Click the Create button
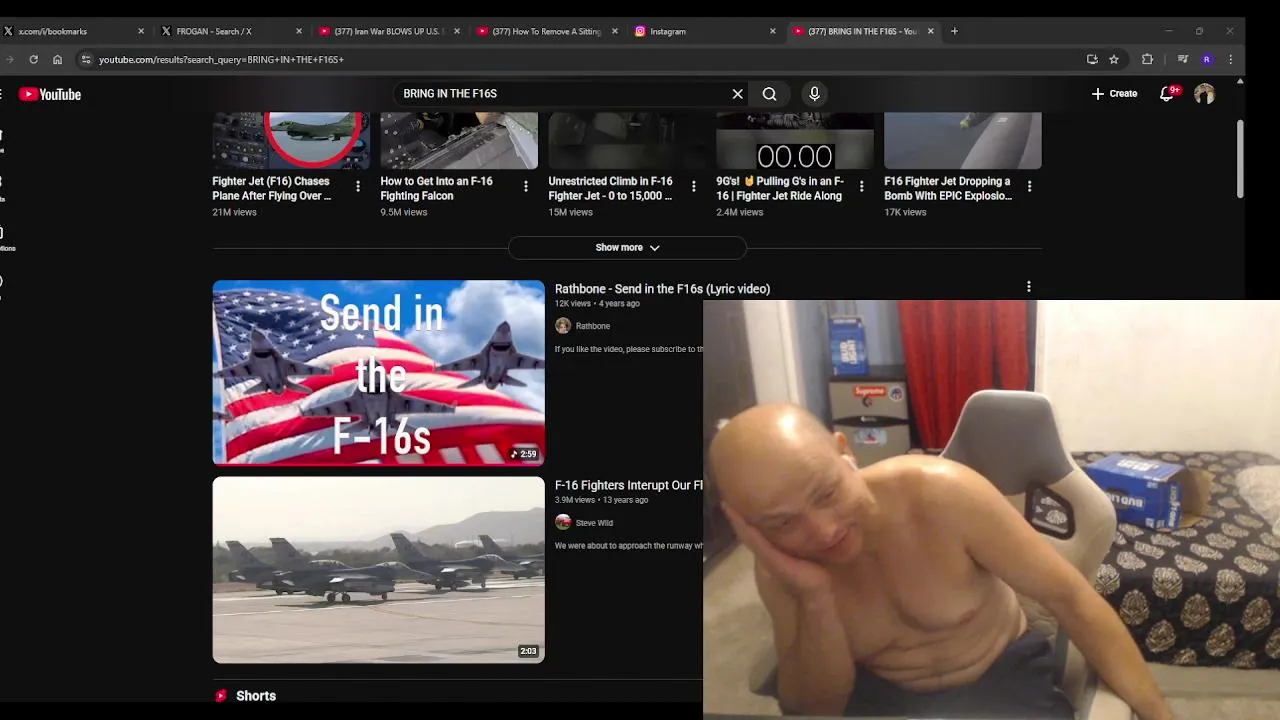 [1114, 94]
